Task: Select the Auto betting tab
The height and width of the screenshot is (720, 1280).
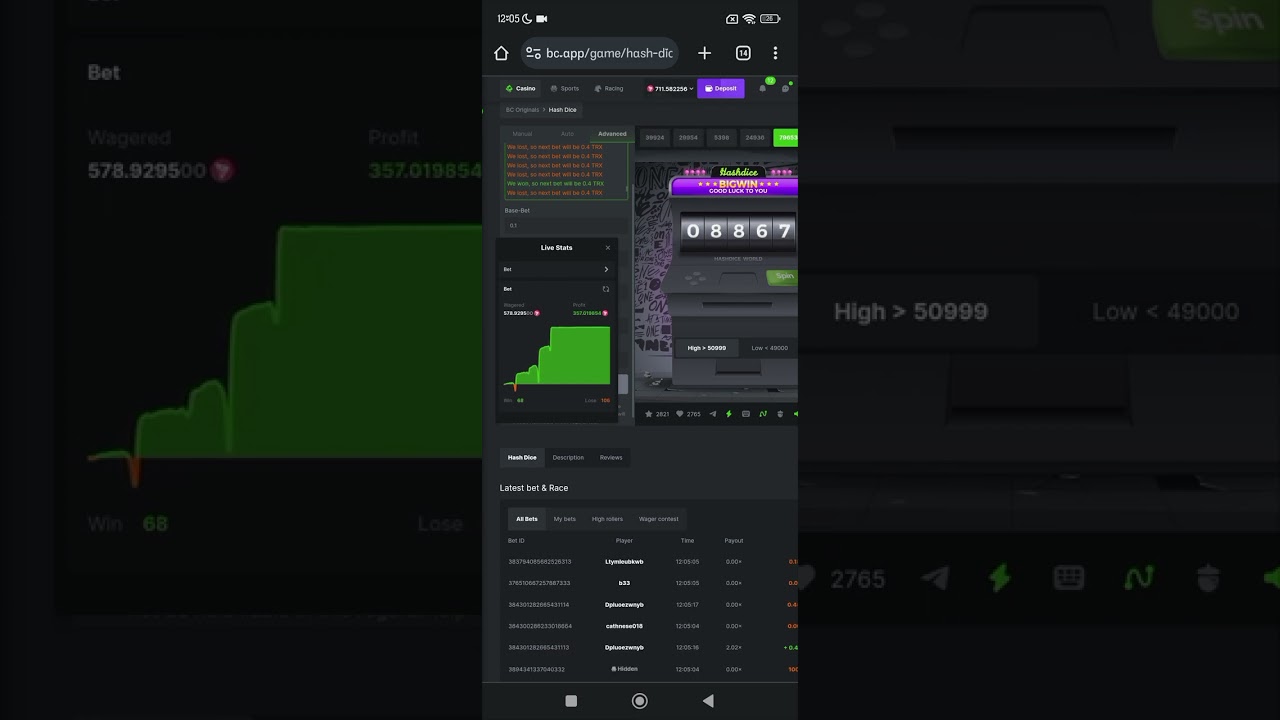Action: click(567, 133)
